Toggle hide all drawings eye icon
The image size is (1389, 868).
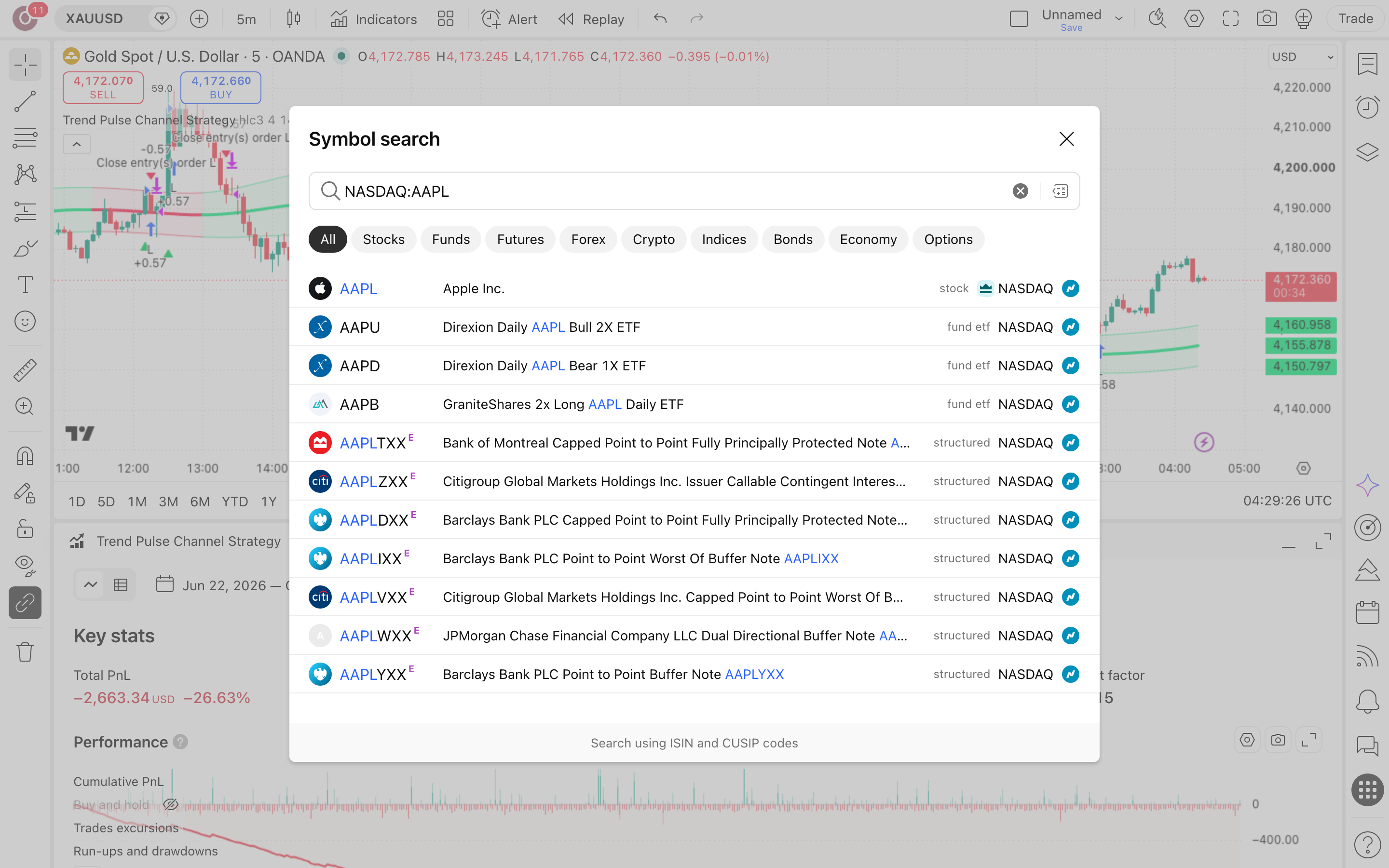click(x=25, y=566)
